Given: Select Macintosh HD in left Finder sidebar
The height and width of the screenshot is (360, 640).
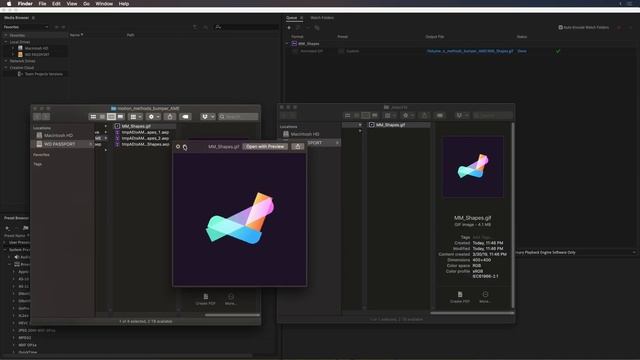Looking at the screenshot, I should tap(58, 135).
